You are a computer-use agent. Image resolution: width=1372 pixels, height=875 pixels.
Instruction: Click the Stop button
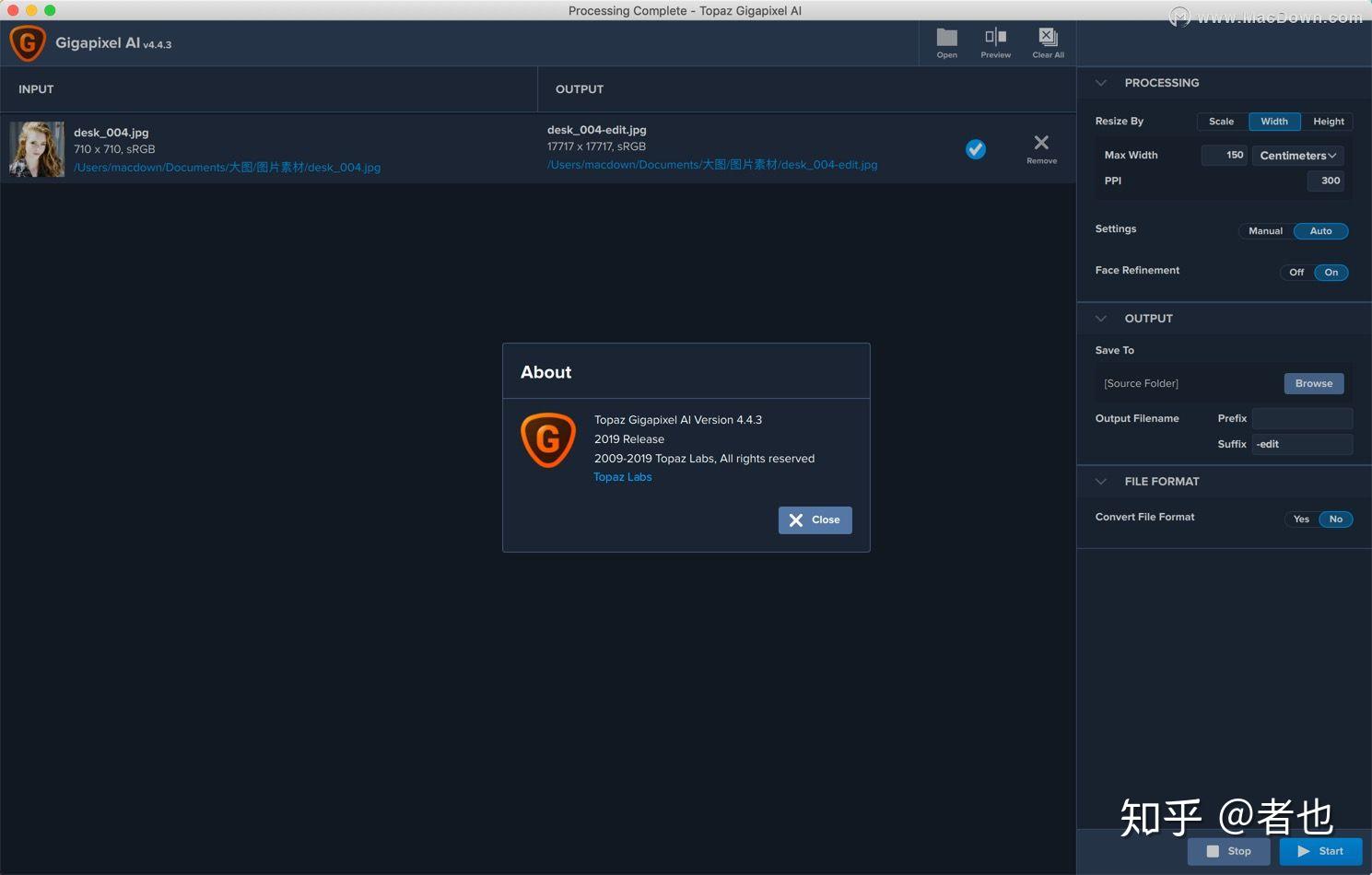[1228, 851]
